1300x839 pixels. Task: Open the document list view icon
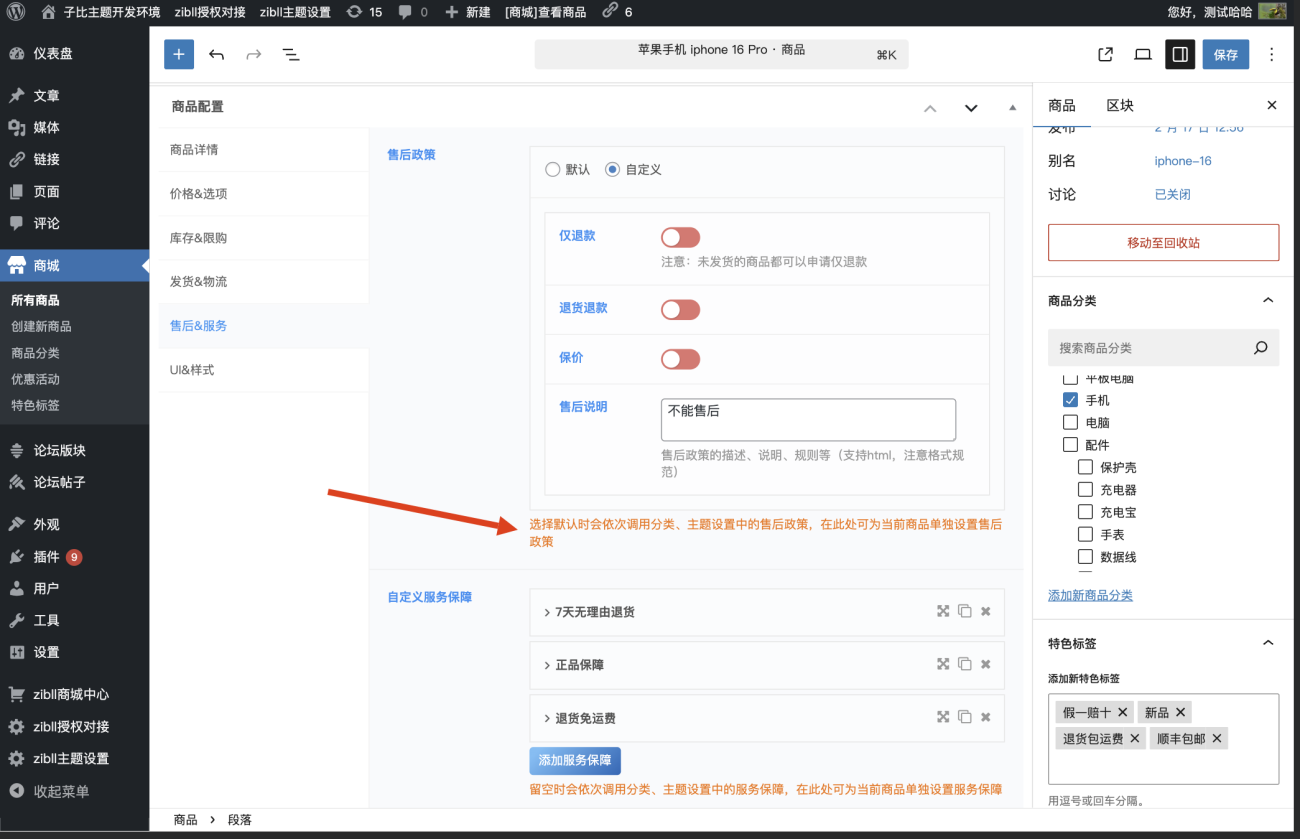(290, 55)
